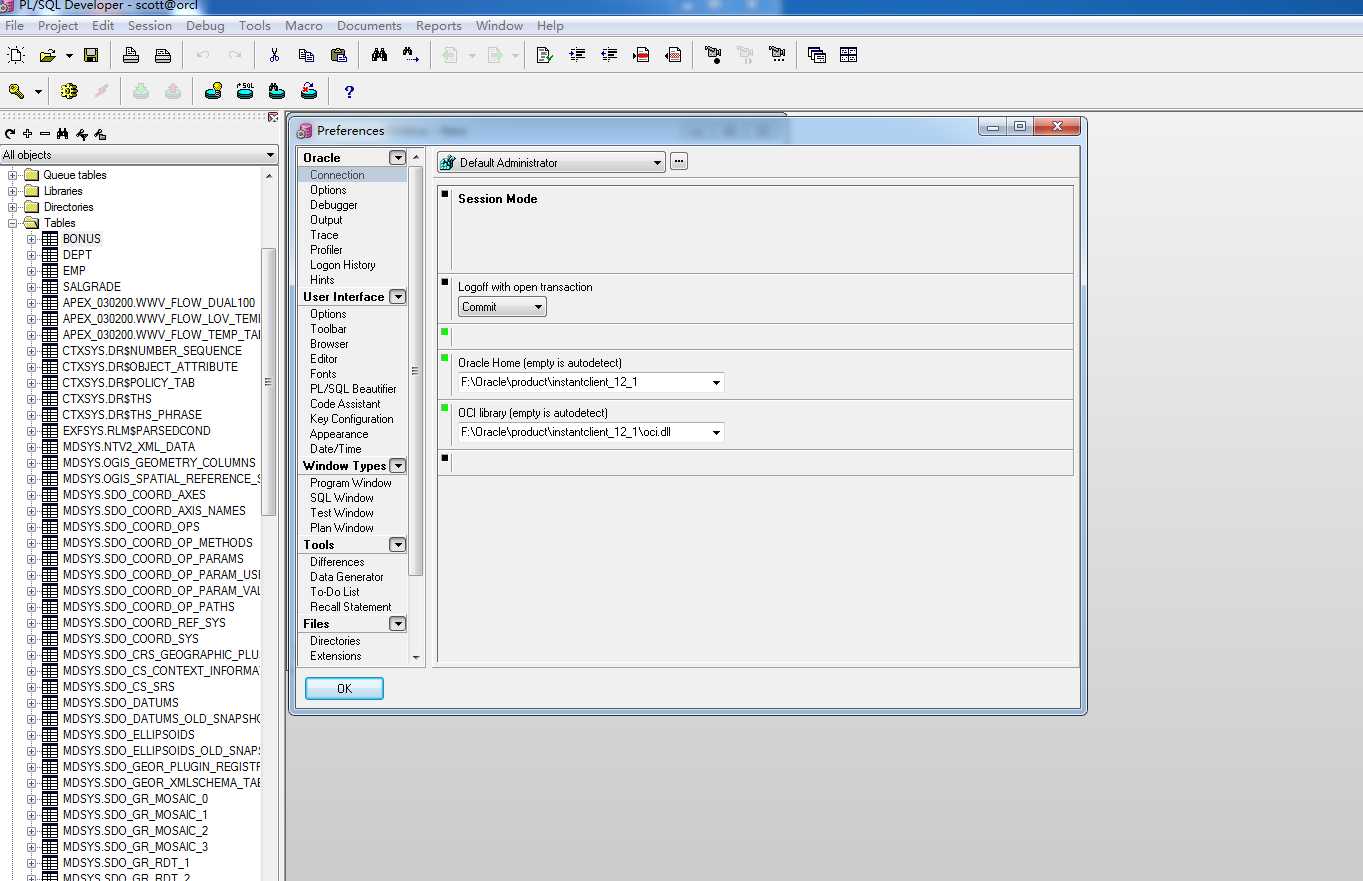Click the Paste clipboard icon
Viewport: 1363px width, 881px height.
(x=338, y=55)
